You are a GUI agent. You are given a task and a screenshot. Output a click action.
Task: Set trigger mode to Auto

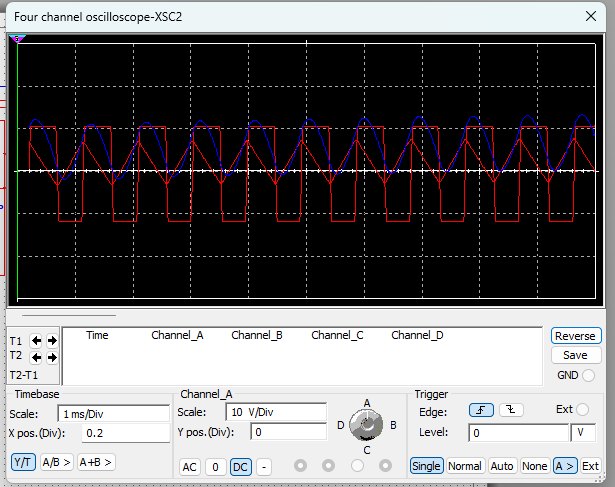[502, 466]
